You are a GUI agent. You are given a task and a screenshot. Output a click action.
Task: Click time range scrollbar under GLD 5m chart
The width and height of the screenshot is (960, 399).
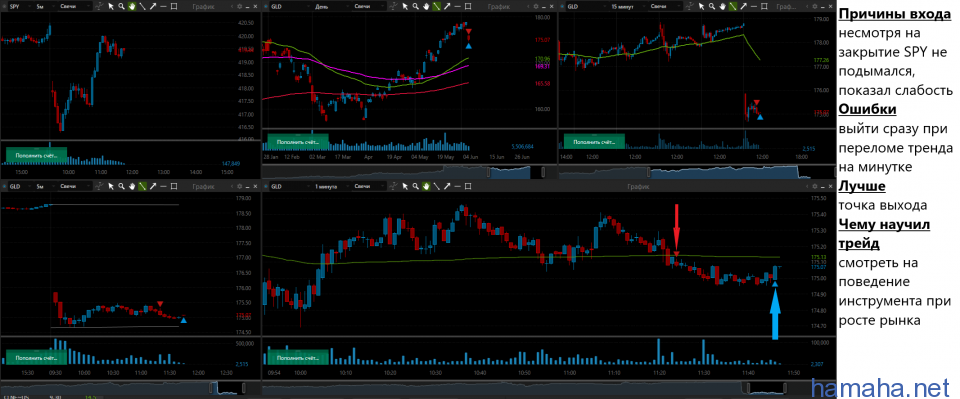click(130, 388)
